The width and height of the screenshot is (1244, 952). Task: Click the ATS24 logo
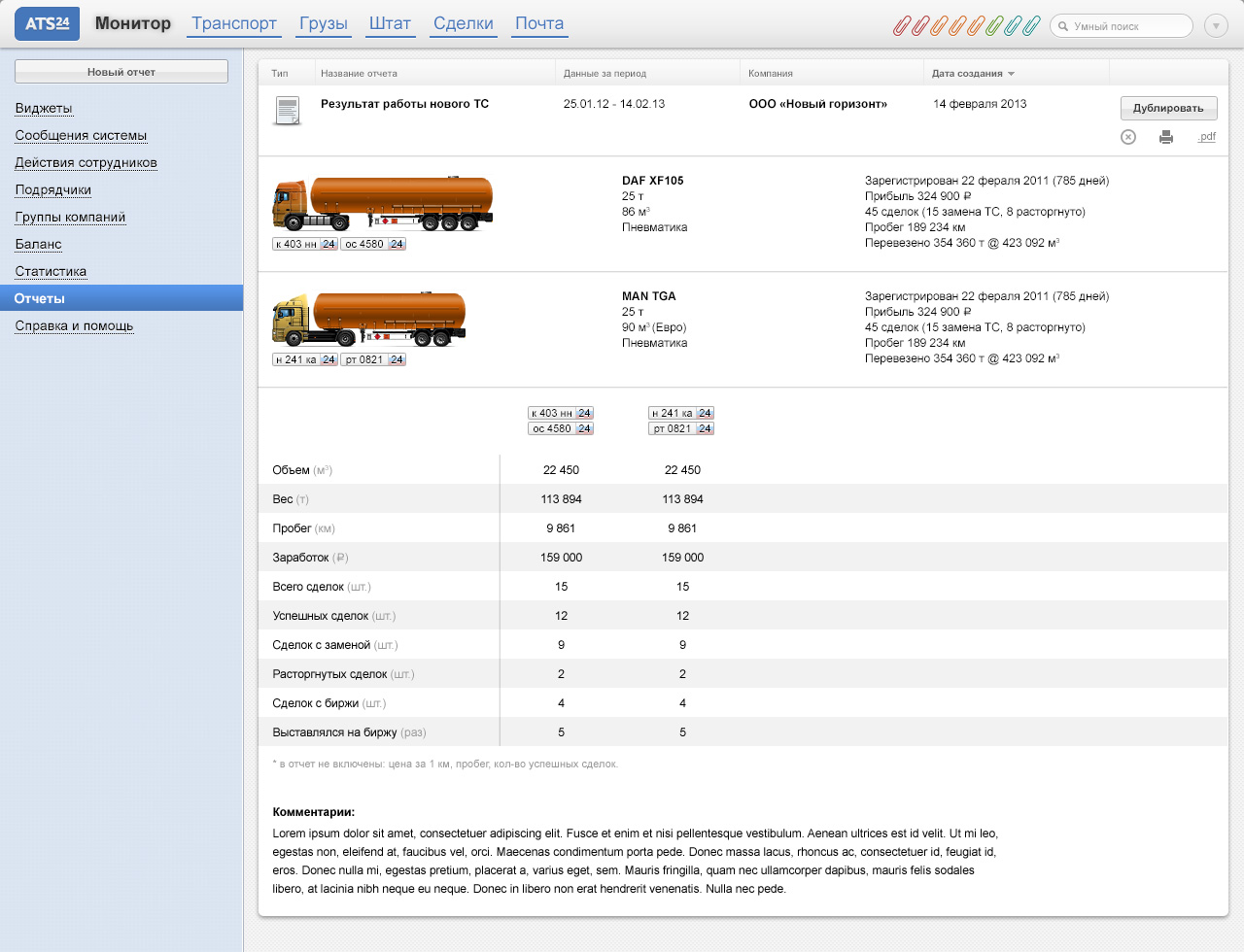tap(47, 24)
